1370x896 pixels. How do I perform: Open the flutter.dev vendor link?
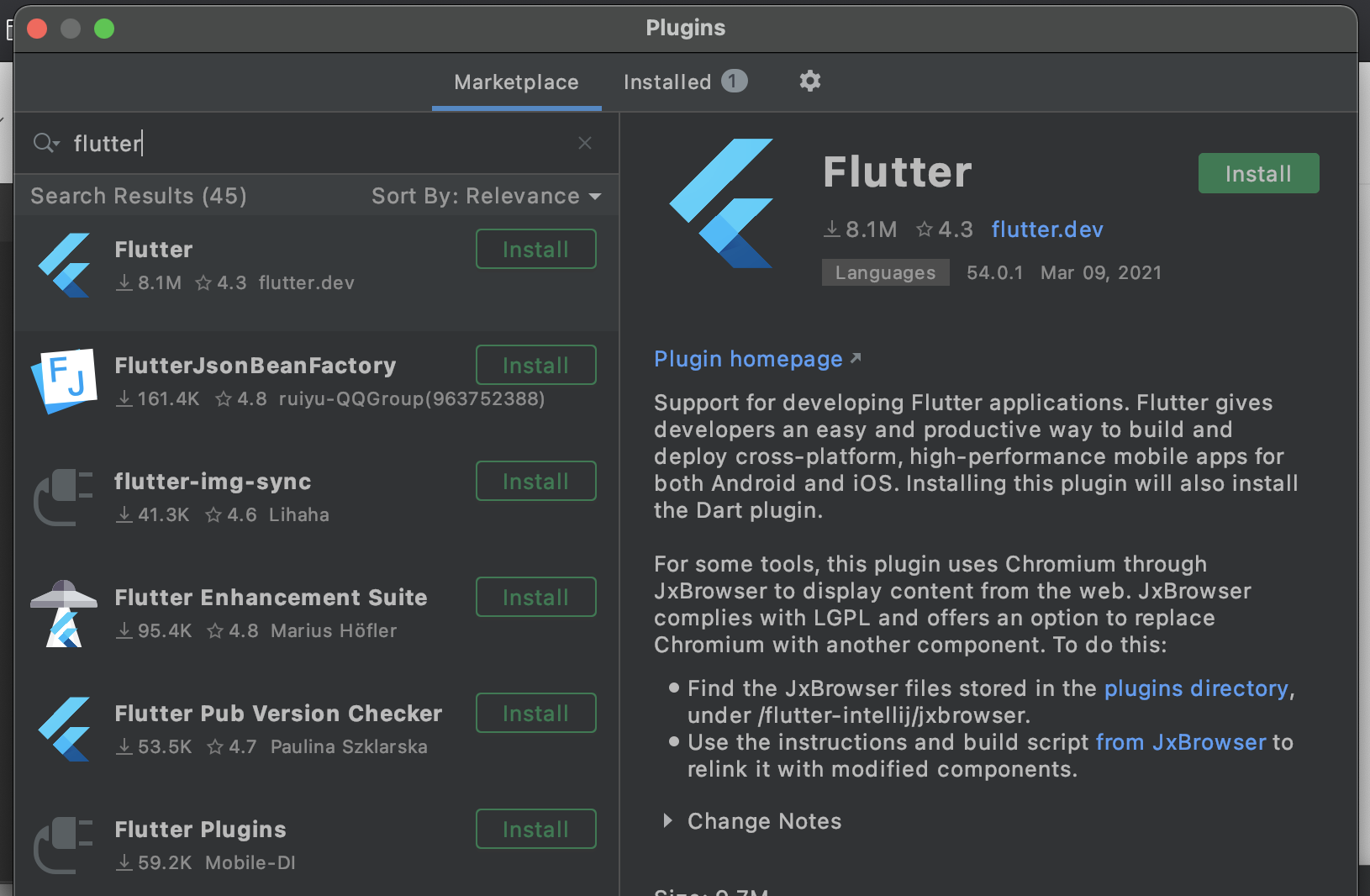point(1047,229)
